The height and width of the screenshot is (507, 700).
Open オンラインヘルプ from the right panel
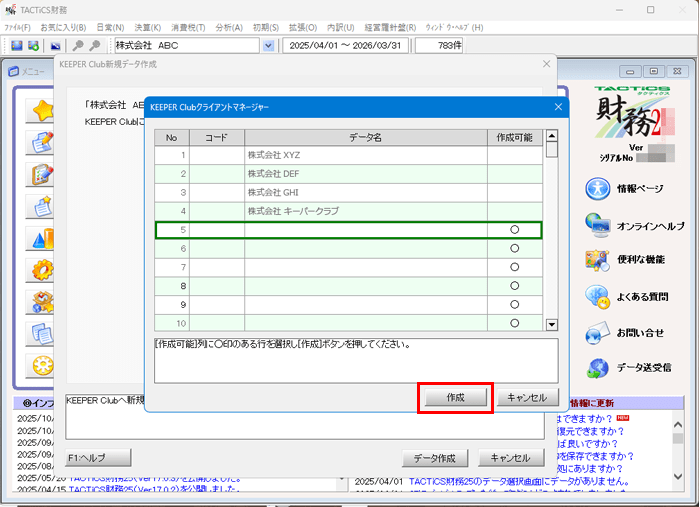(x=598, y=225)
